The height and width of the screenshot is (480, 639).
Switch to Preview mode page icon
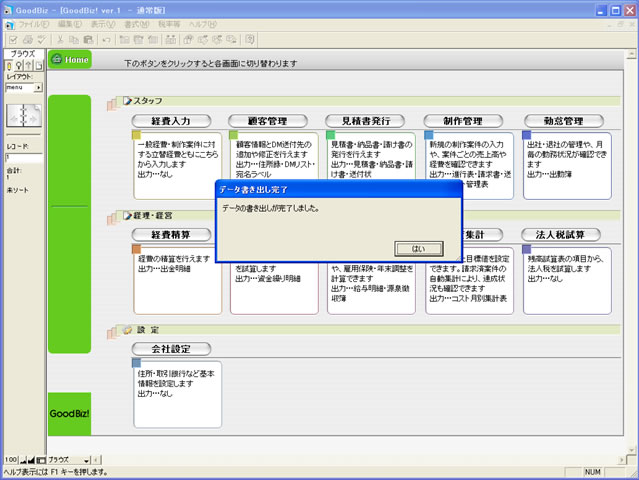point(40,64)
